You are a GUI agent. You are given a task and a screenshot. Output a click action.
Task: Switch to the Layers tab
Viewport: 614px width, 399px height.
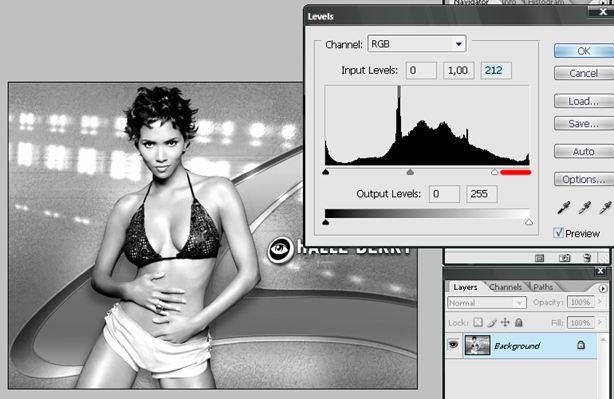coord(465,287)
